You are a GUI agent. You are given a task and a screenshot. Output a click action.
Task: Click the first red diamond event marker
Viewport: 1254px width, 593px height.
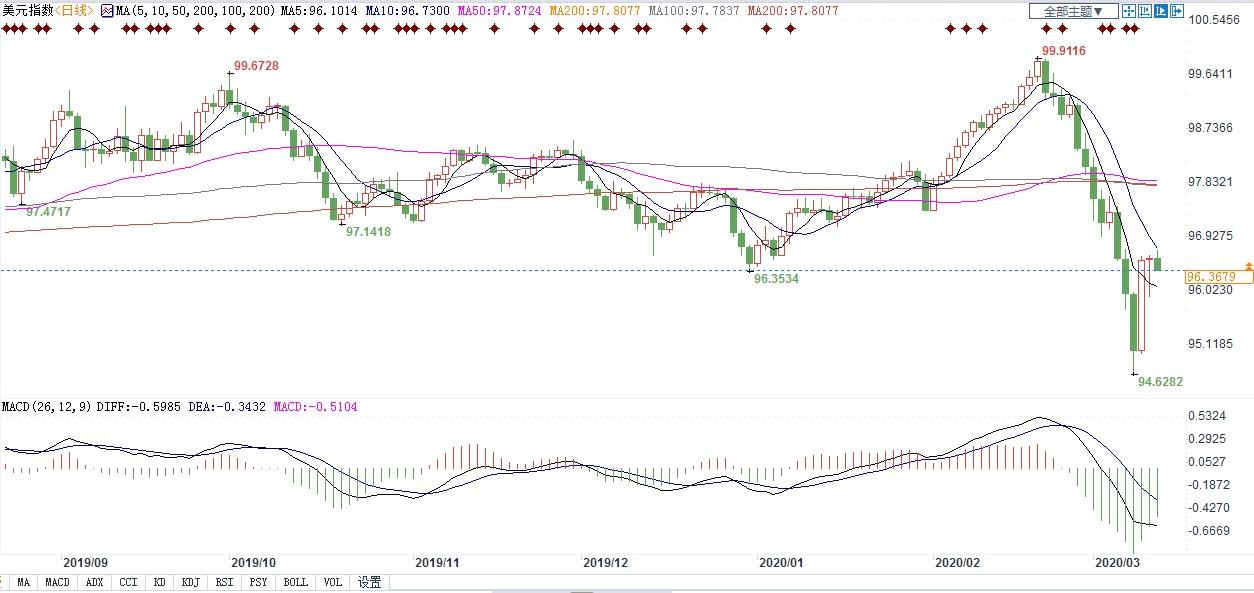click(5, 28)
